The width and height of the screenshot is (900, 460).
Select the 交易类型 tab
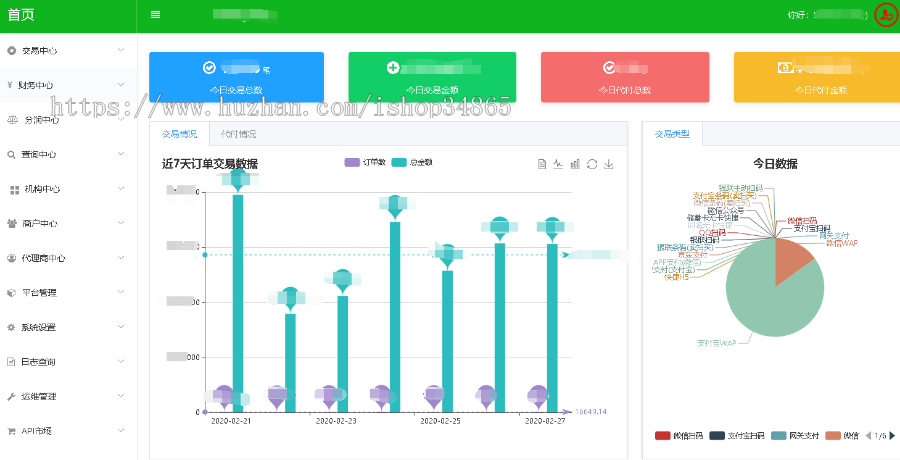pos(672,133)
